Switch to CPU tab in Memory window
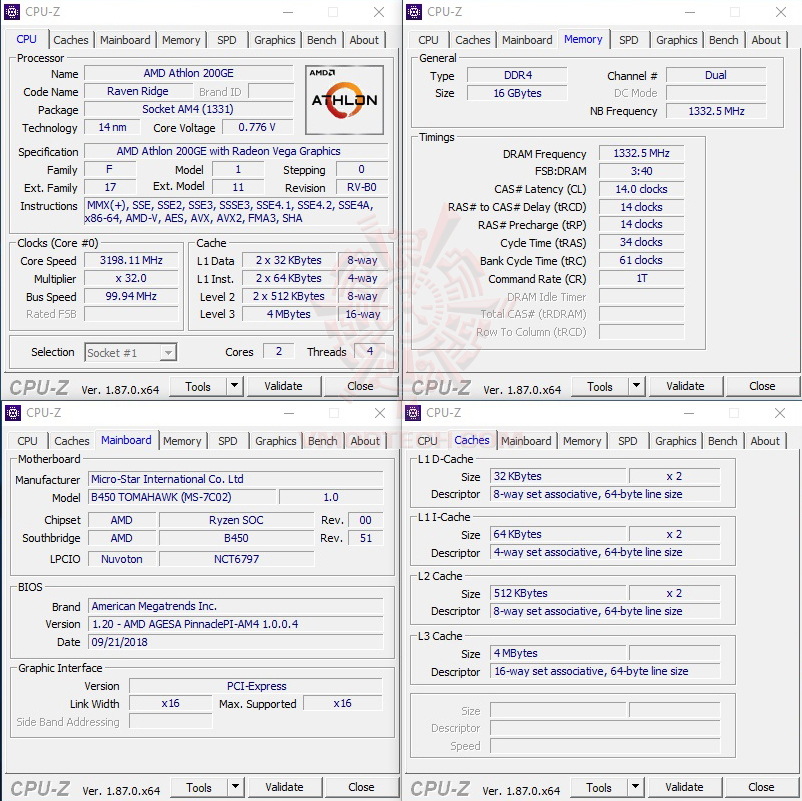The width and height of the screenshot is (802, 801). [x=428, y=40]
